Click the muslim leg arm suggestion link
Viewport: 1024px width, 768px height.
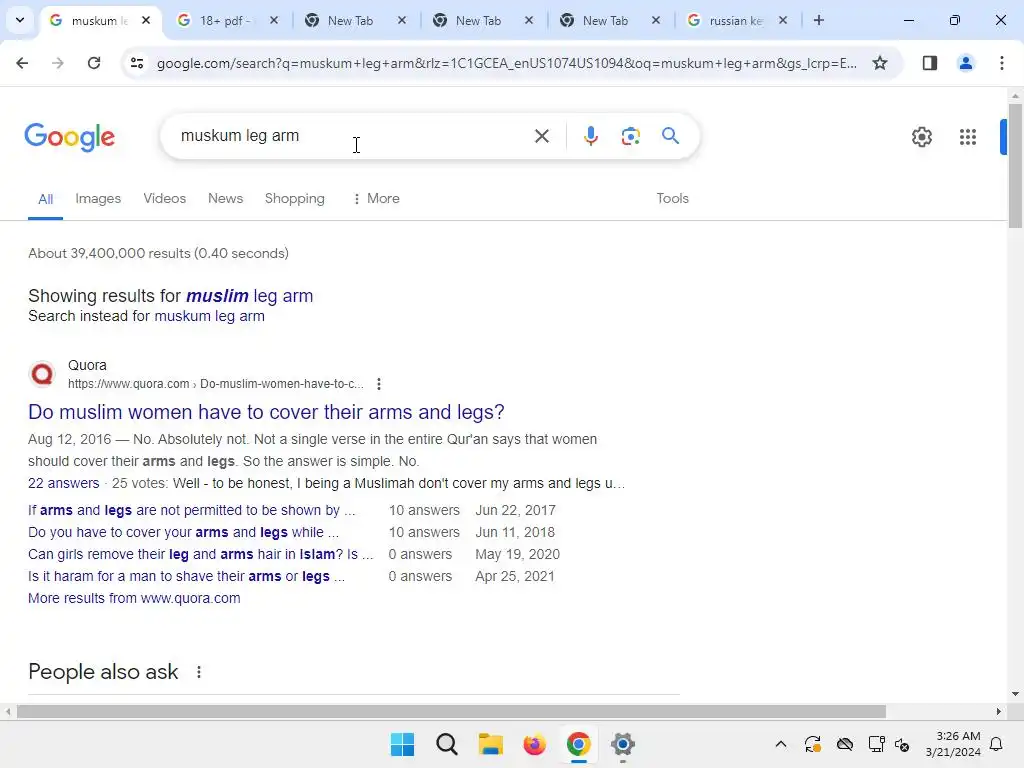(249, 296)
